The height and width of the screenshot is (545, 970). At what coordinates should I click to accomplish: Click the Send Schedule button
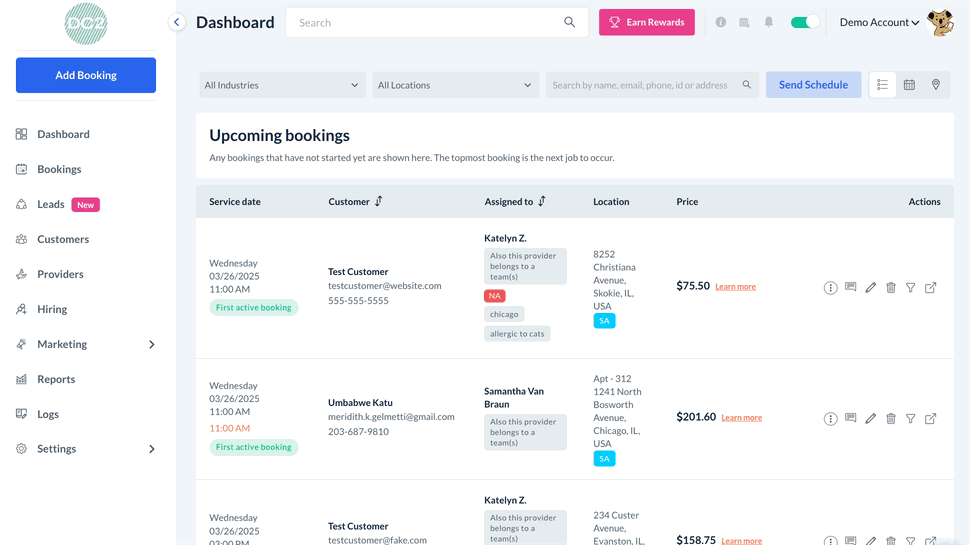(x=813, y=85)
